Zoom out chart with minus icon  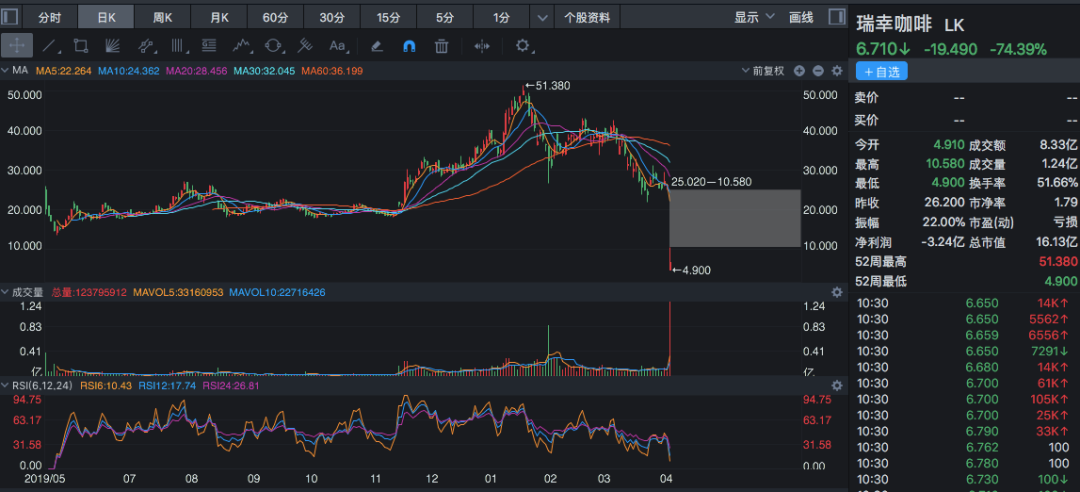point(818,71)
